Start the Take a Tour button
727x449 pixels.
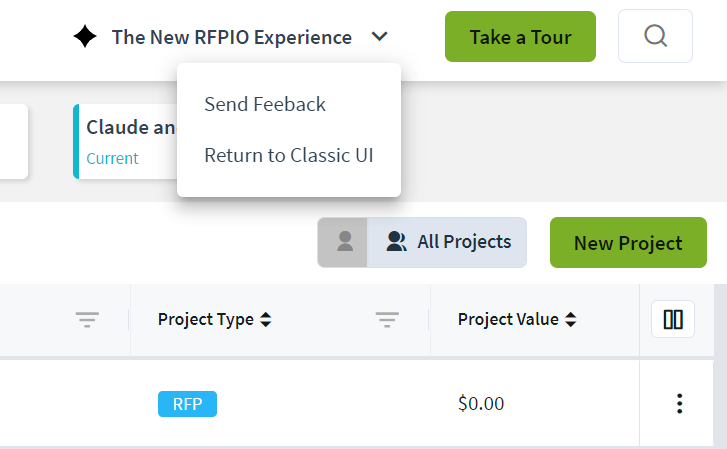[520, 37]
